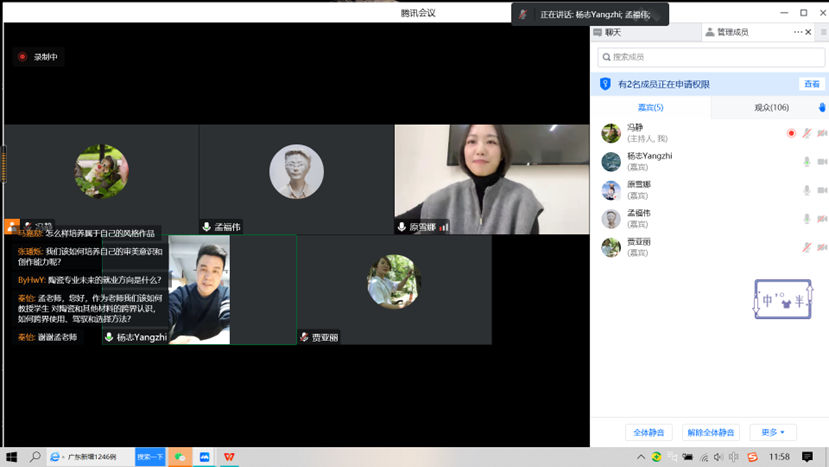Viewport: 829px width, 467px height.
Task: Switch to the 聊天 chat tab
Action: tap(613, 32)
